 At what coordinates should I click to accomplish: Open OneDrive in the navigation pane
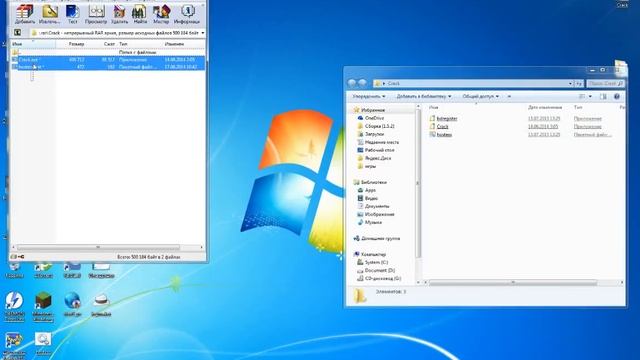coord(371,118)
